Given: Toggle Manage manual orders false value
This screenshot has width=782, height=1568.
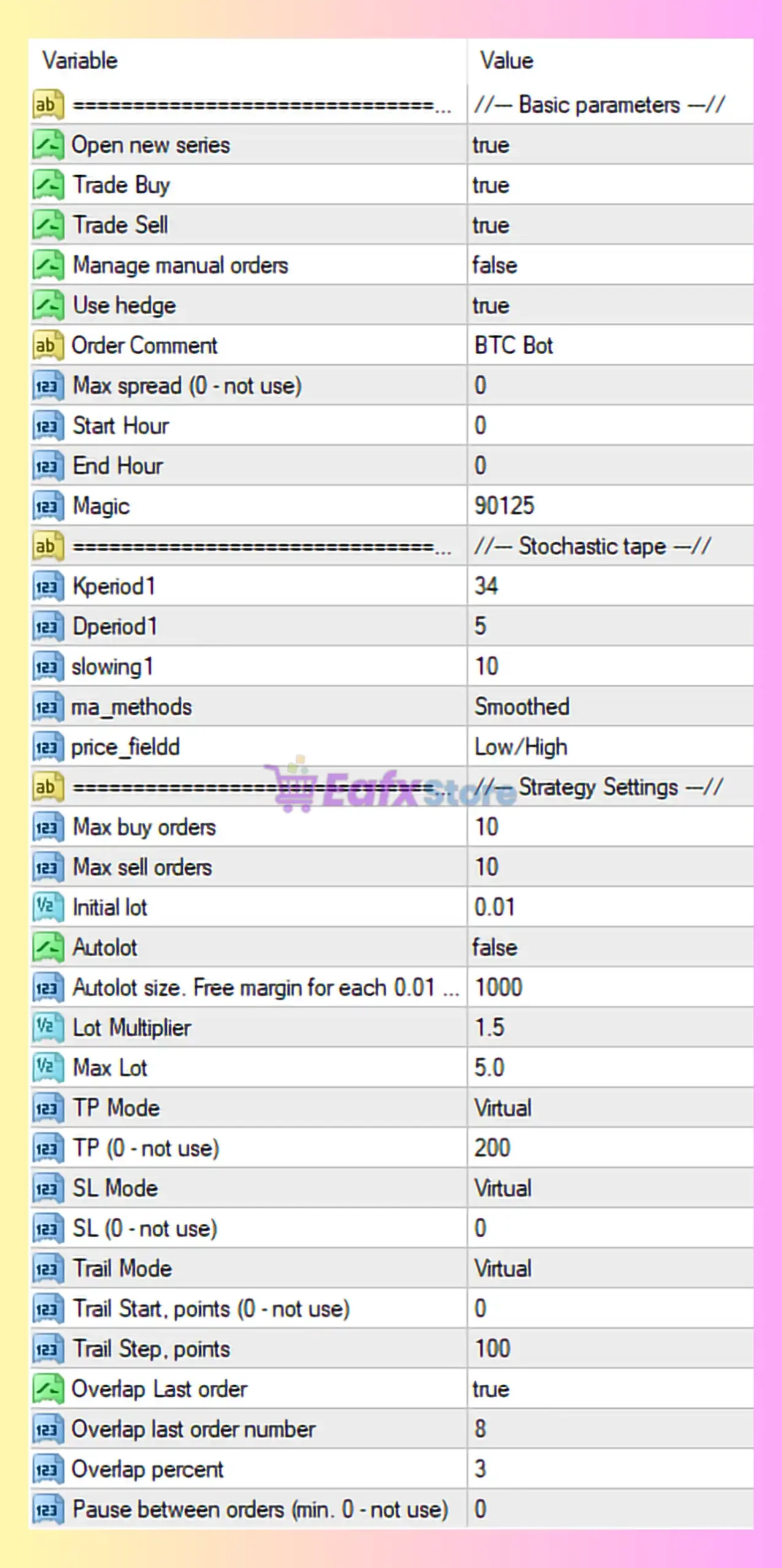Looking at the screenshot, I should point(495,265).
